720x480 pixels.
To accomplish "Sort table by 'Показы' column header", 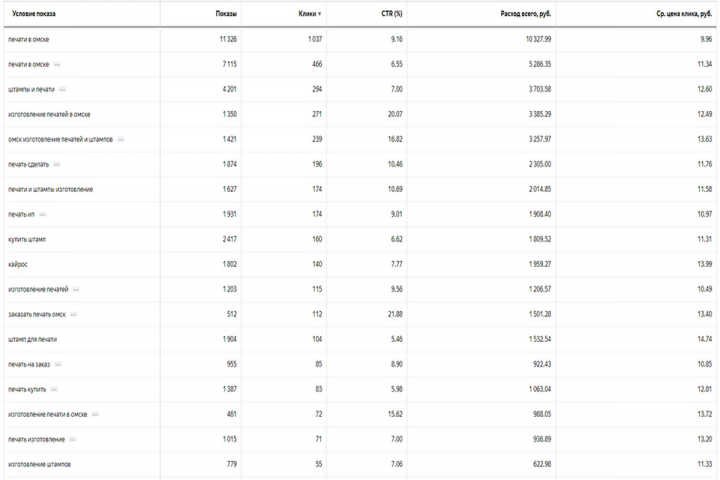I will pyautogui.click(x=226, y=14).
